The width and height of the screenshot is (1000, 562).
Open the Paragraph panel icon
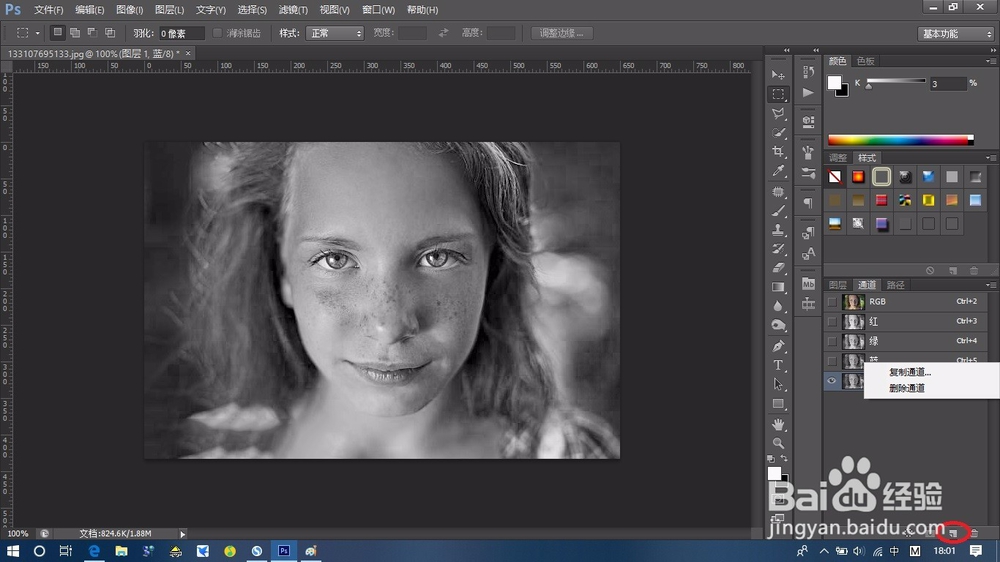coord(808,203)
